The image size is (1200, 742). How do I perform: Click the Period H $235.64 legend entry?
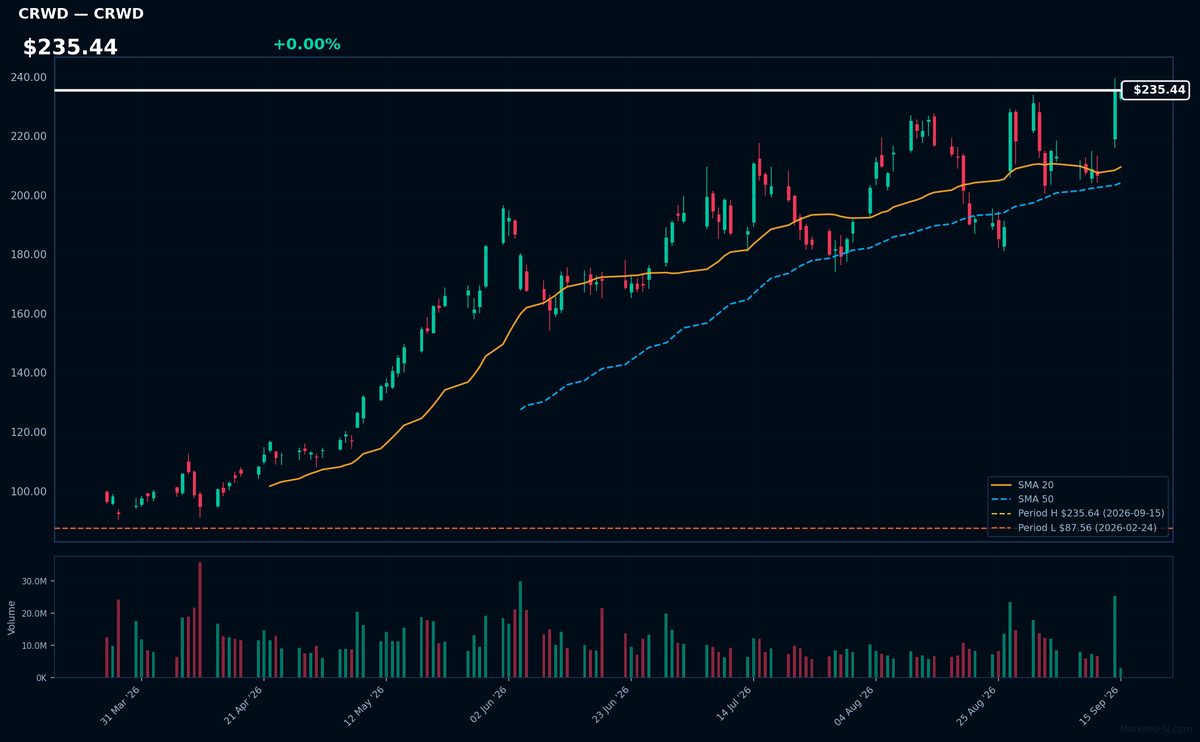pyautogui.click(x=1078, y=513)
